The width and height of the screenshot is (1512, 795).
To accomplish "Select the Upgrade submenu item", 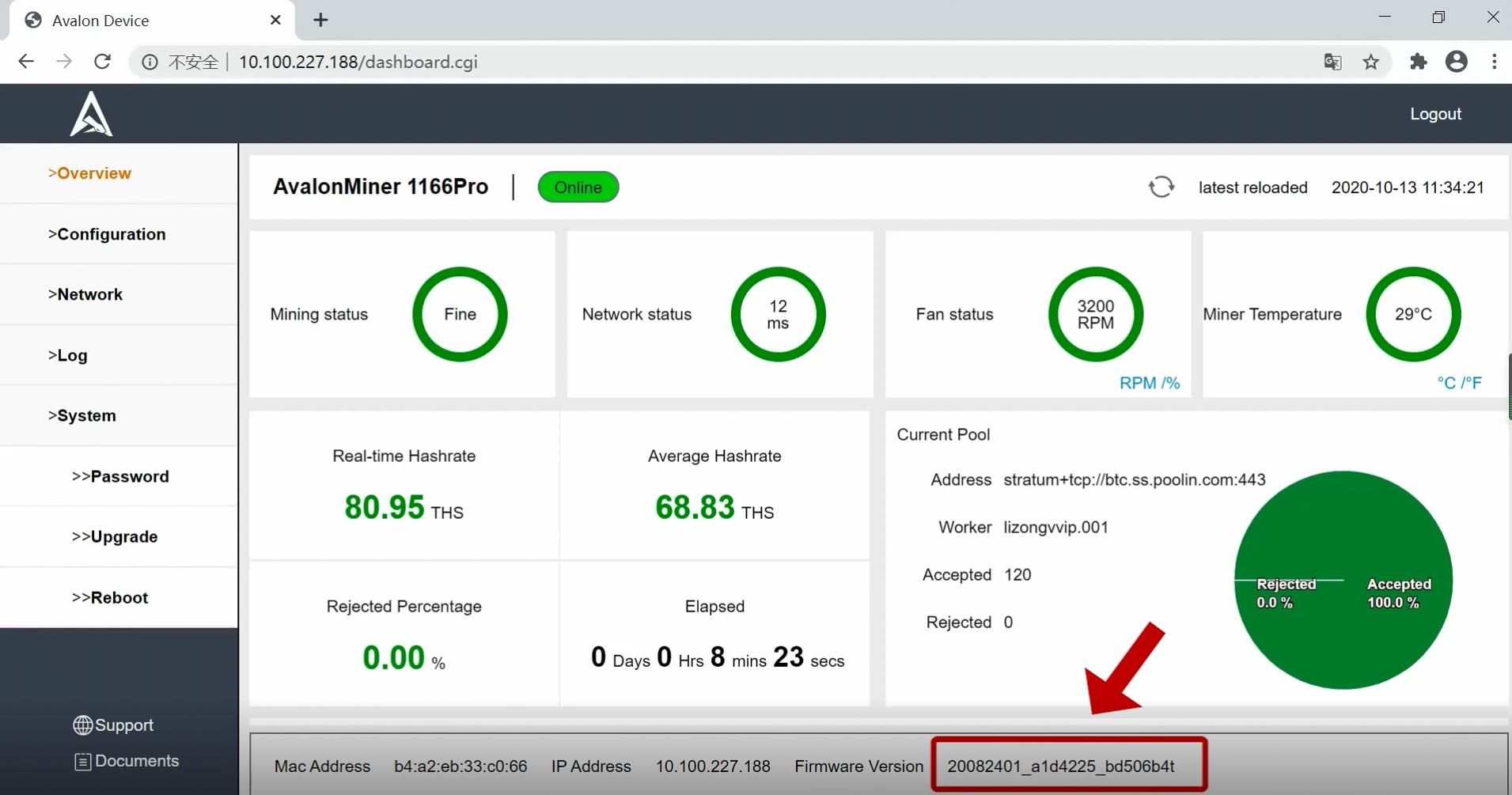I will pyautogui.click(x=115, y=536).
